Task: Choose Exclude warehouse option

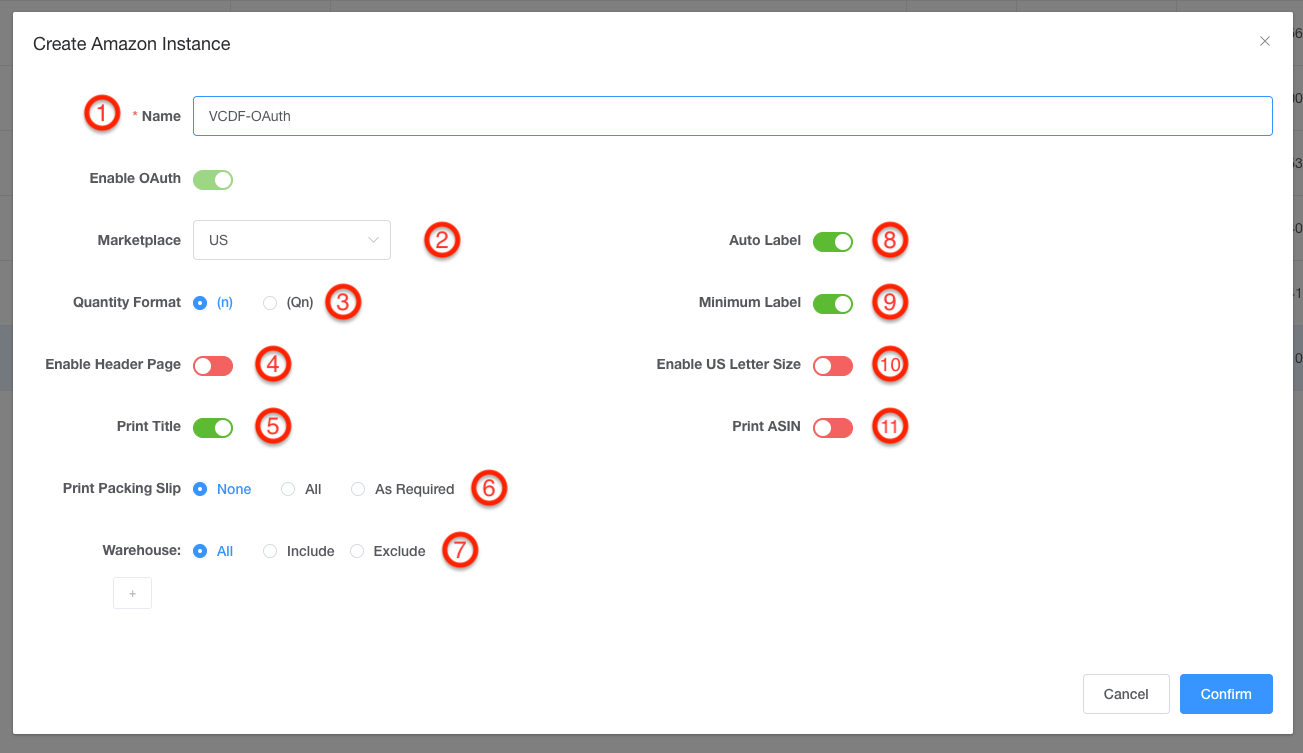Action: point(357,552)
